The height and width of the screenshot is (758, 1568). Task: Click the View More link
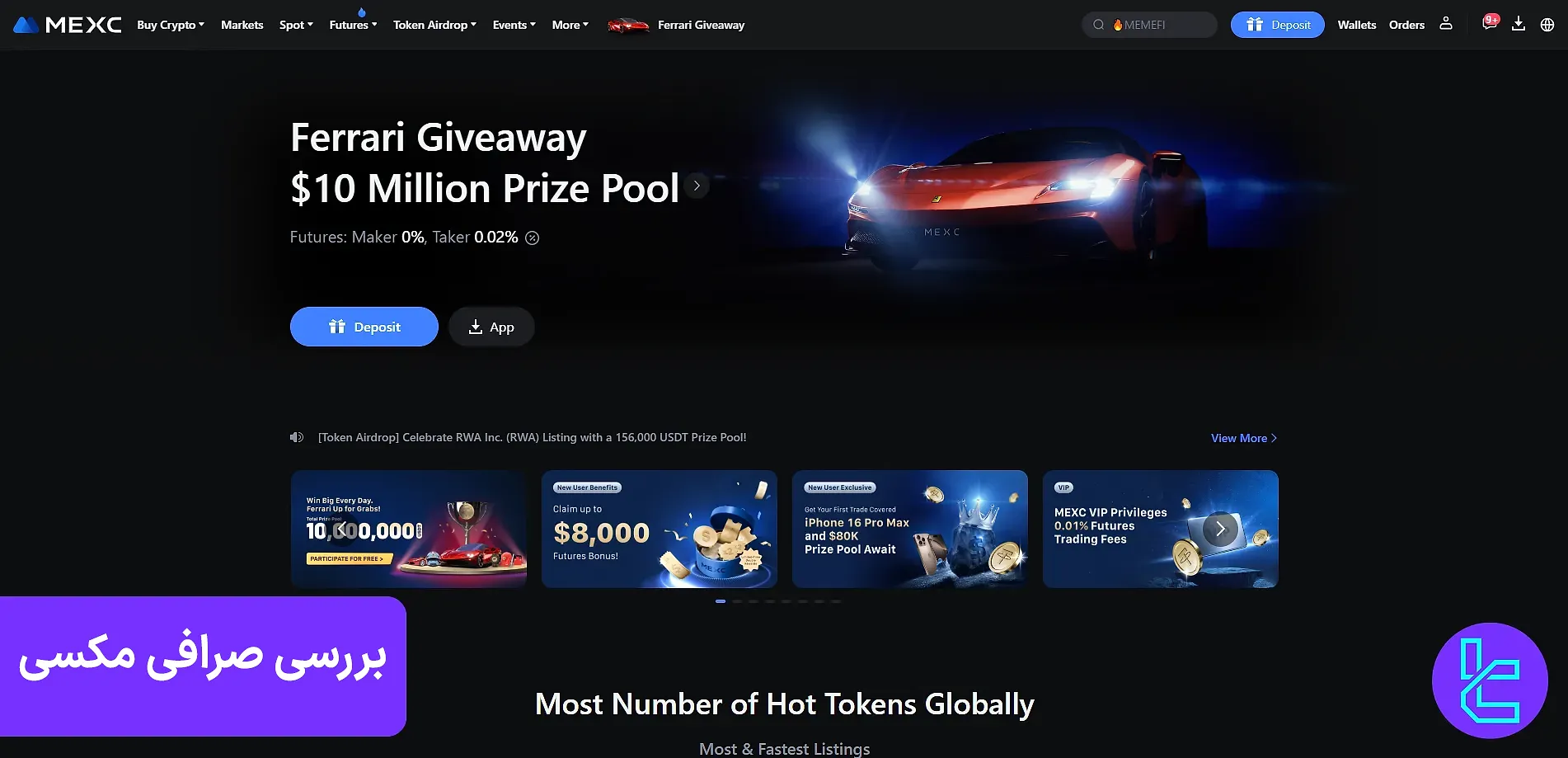tap(1244, 438)
